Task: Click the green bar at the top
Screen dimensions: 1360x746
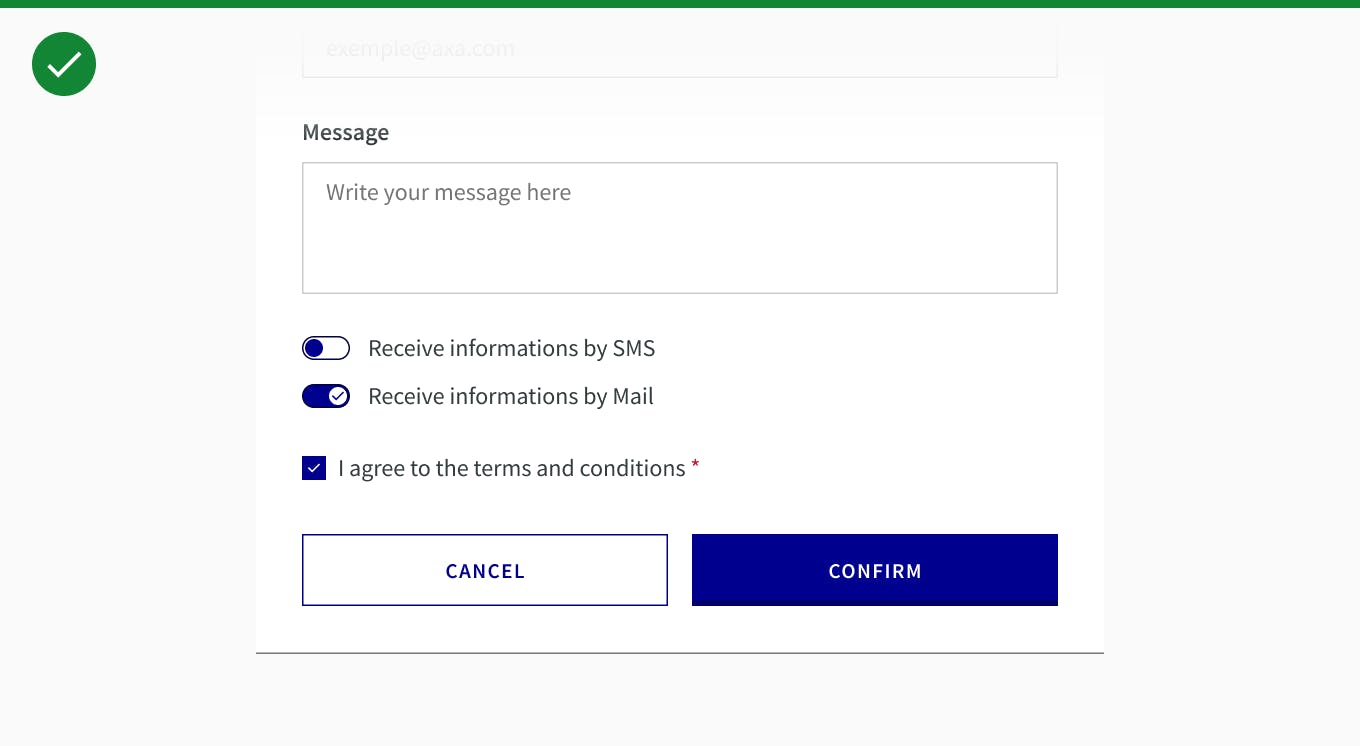Action: (x=680, y=4)
